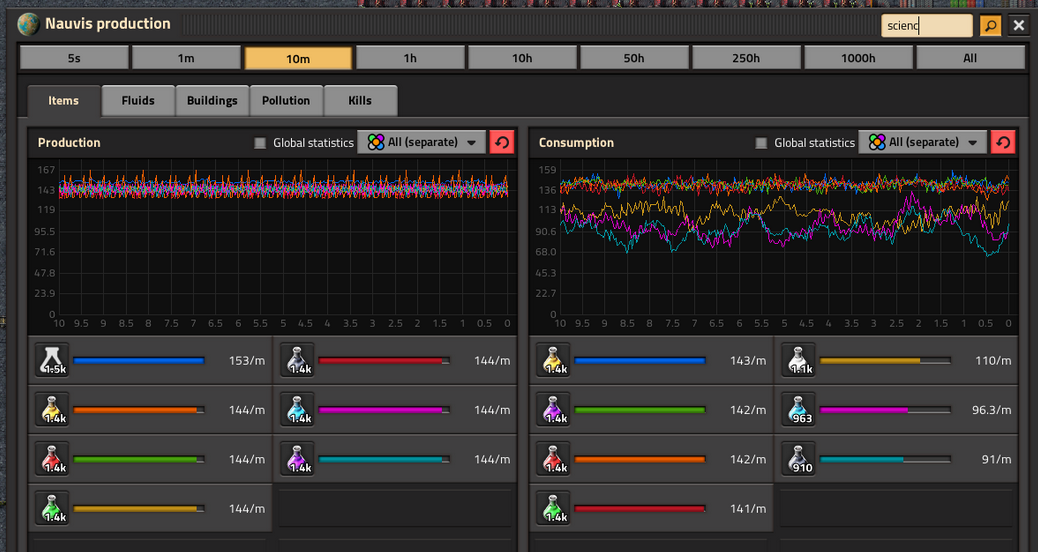
Task: Reset the Consumption panel with red arrow button
Action: pyautogui.click(x=1003, y=142)
